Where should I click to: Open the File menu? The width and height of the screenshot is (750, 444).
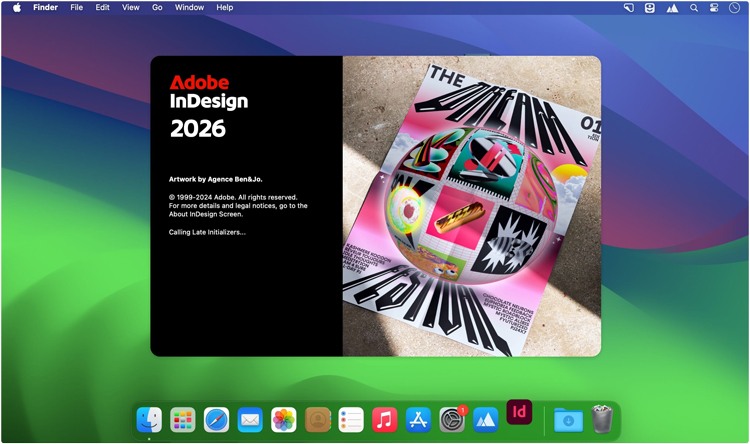pyautogui.click(x=77, y=7)
